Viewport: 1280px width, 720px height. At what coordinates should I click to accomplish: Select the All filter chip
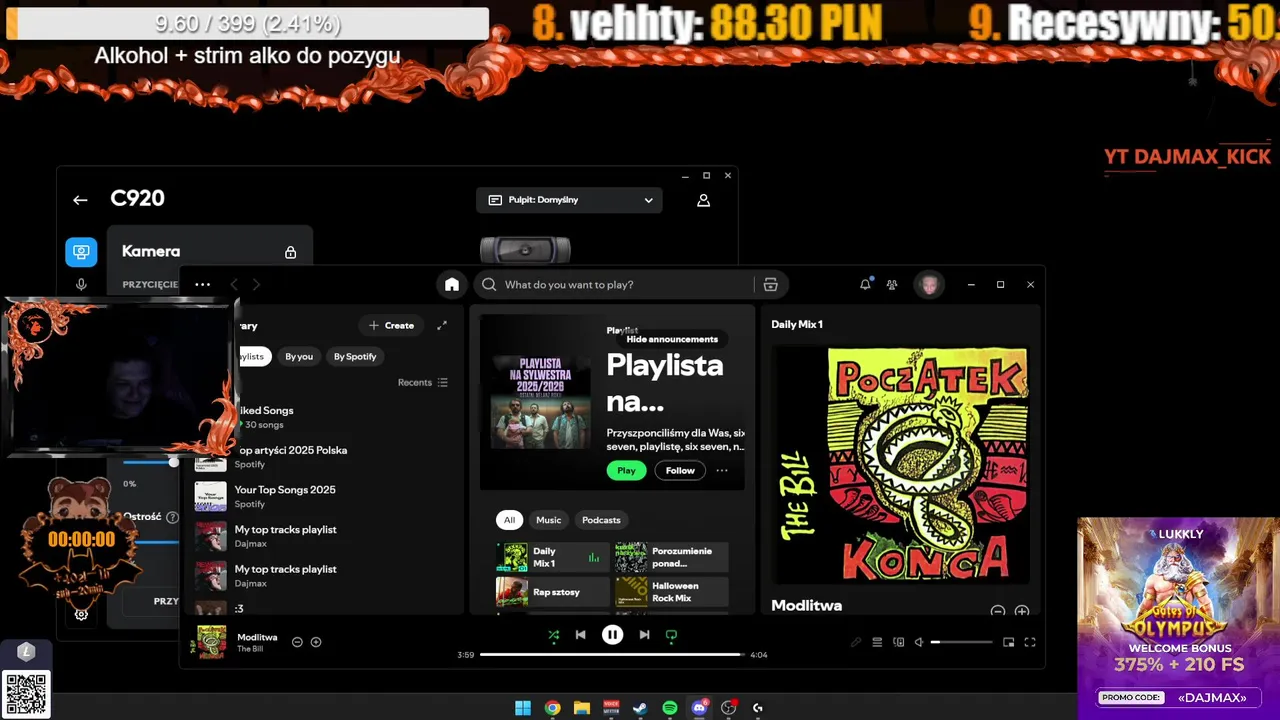pos(509,520)
